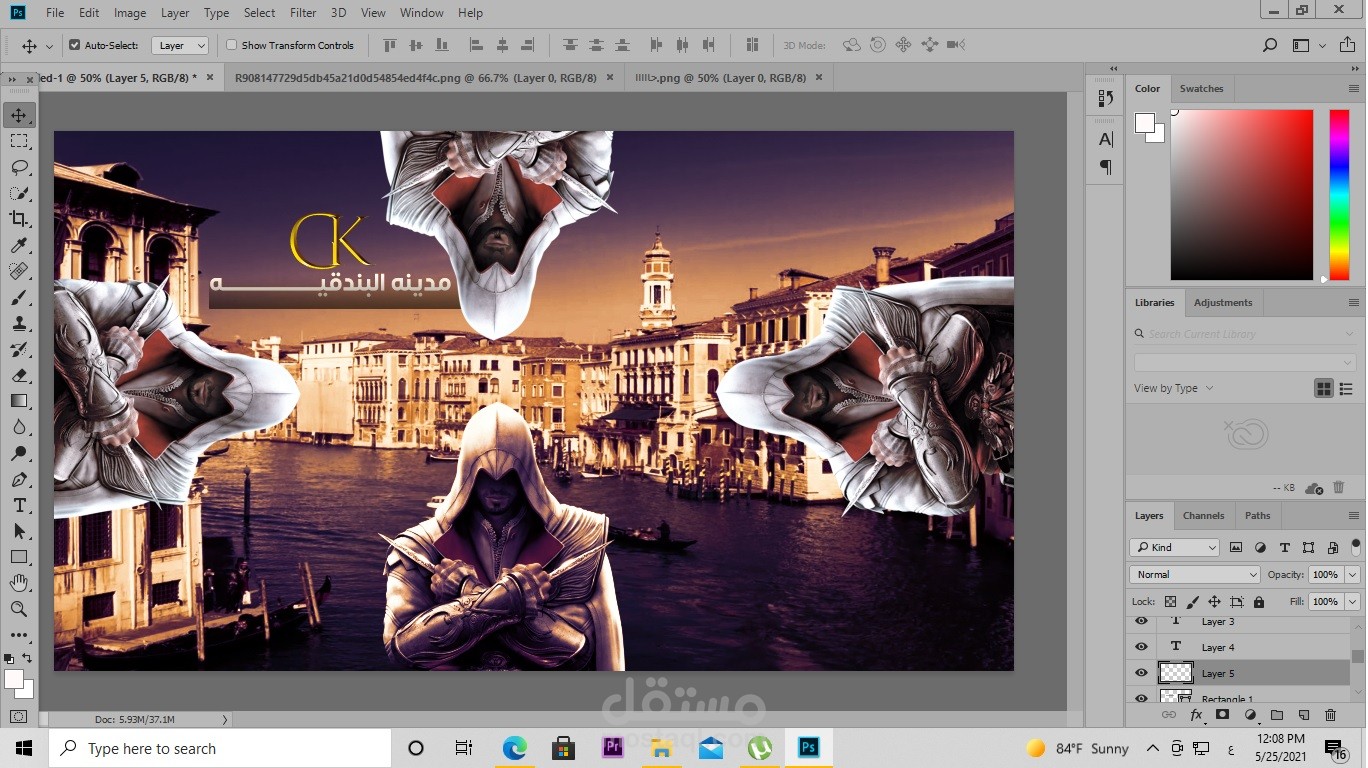Image resolution: width=1368 pixels, height=768 pixels.
Task: Open the status bar document info arrow
Action: (225, 719)
